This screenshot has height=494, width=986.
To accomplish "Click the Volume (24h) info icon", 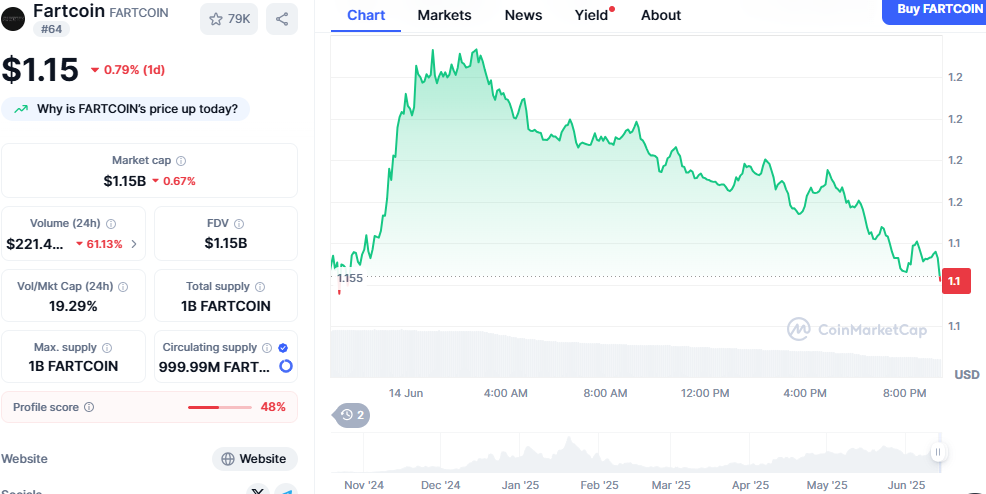I will click(111, 224).
